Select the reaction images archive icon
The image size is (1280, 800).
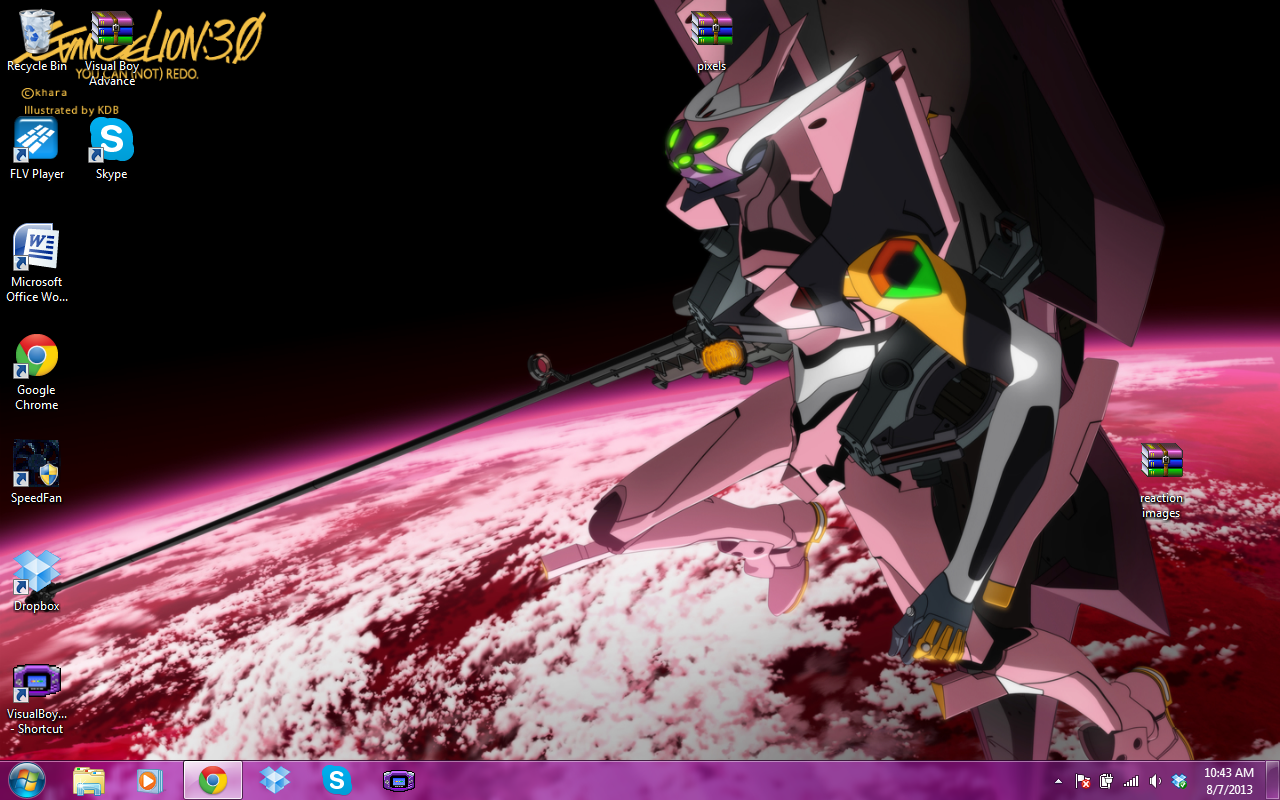1161,481
